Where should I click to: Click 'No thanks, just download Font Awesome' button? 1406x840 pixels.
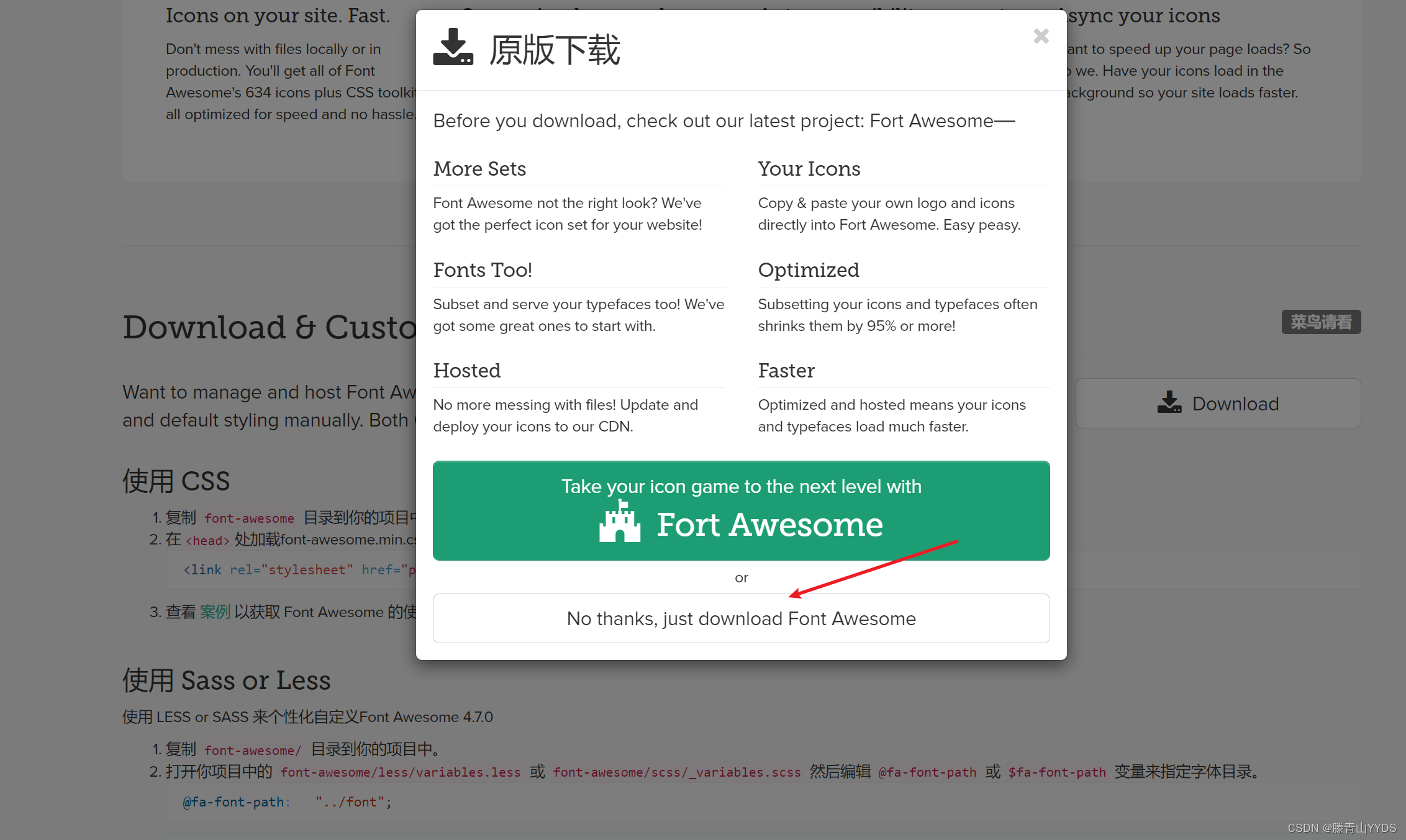pyautogui.click(x=741, y=618)
